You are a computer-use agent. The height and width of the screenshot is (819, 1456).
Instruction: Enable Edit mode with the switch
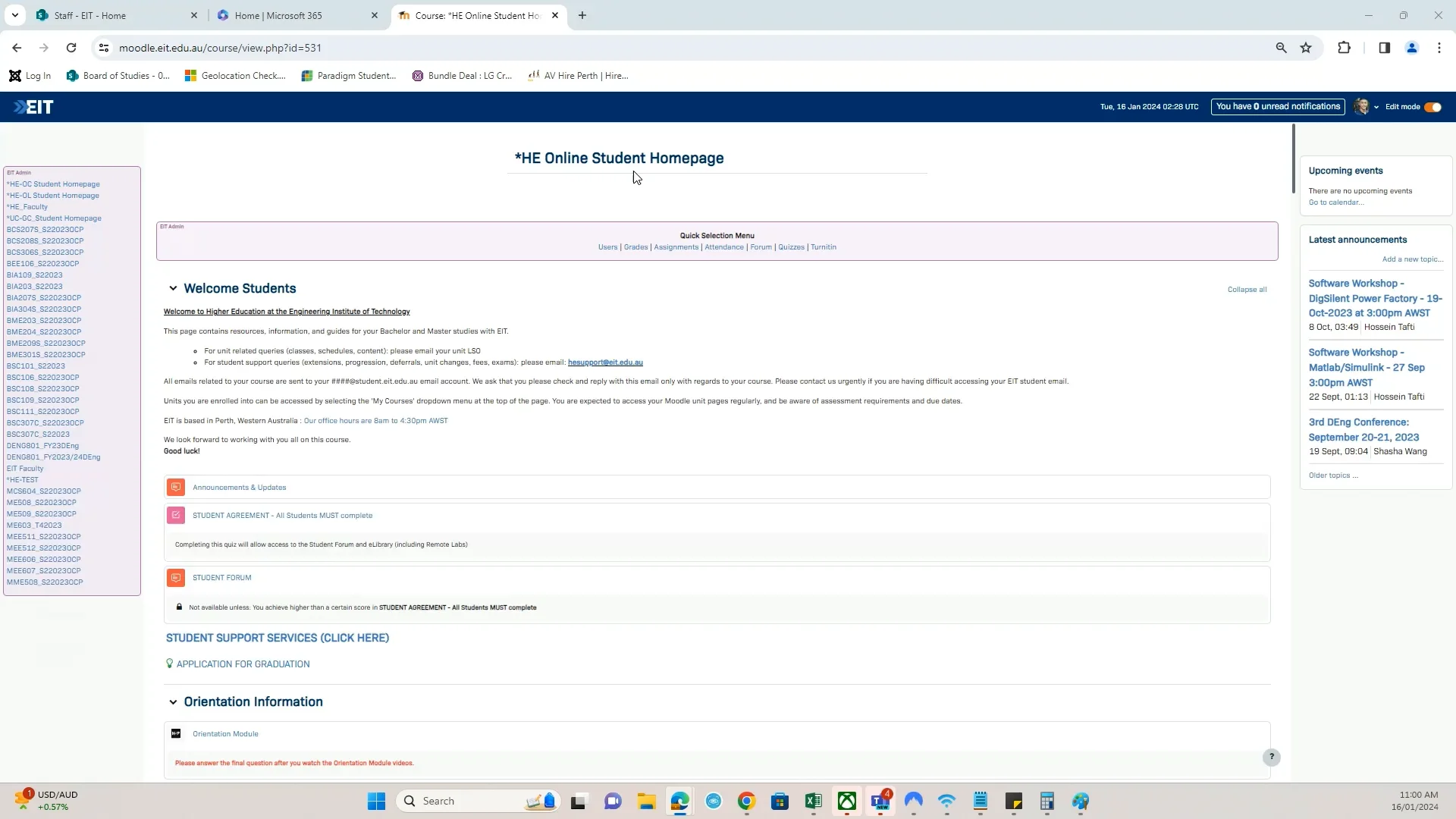click(1432, 107)
